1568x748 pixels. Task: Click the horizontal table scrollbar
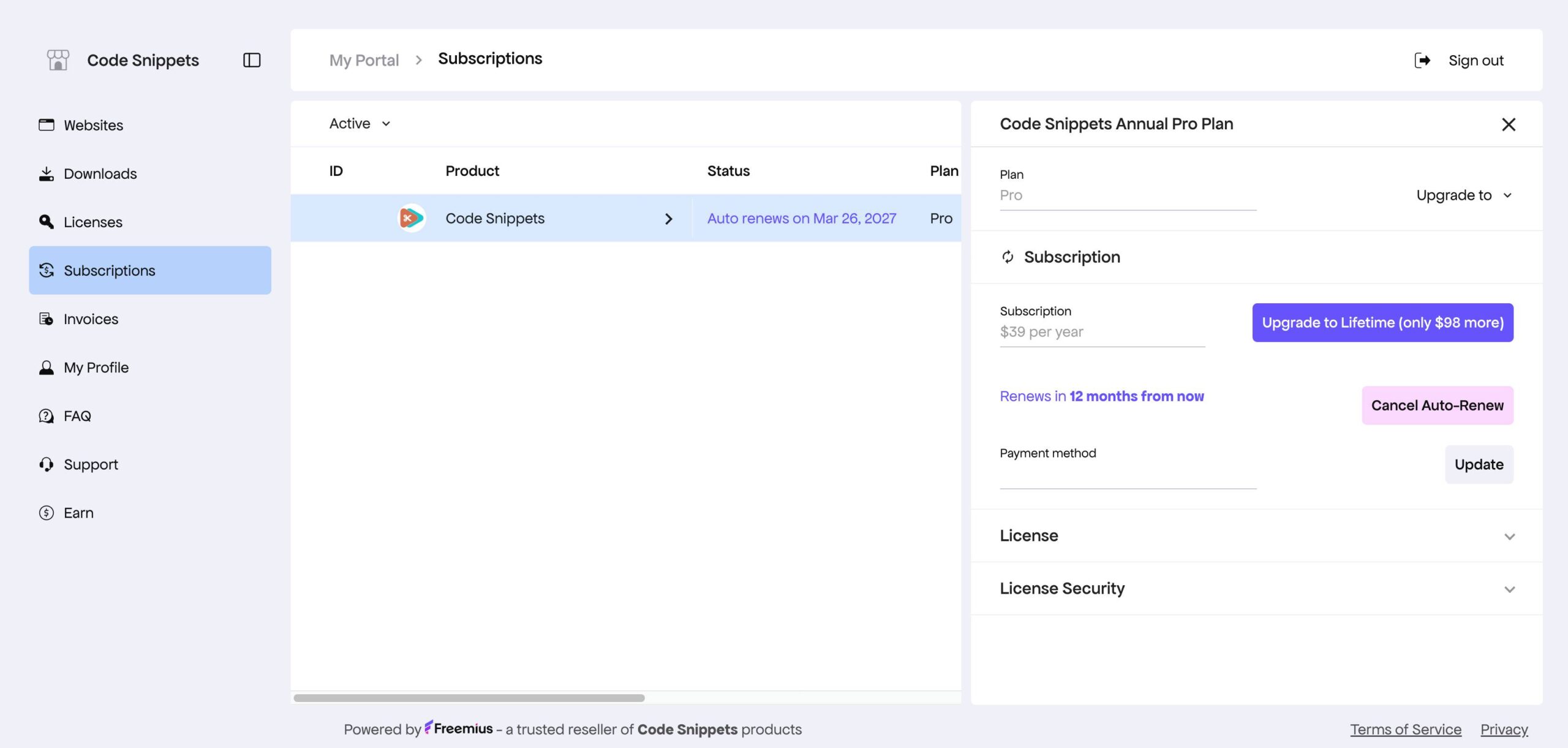click(x=469, y=698)
